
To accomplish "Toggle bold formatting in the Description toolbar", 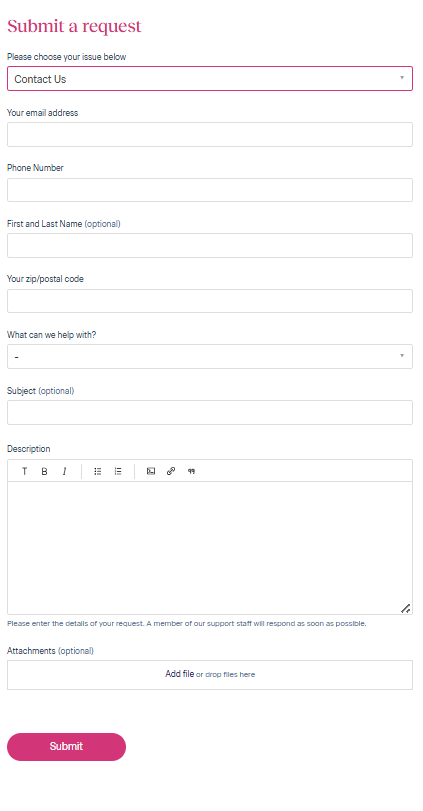I will click(x=44, y=471).
